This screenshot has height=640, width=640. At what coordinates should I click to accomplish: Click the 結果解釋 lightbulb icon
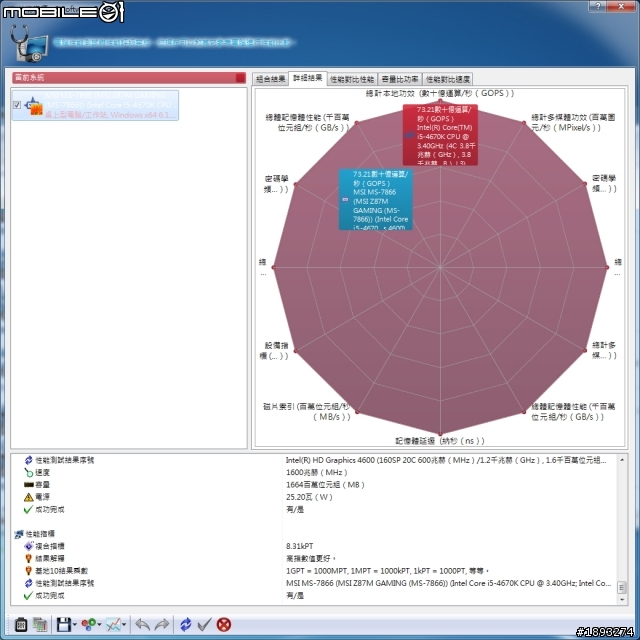point(28,558)
